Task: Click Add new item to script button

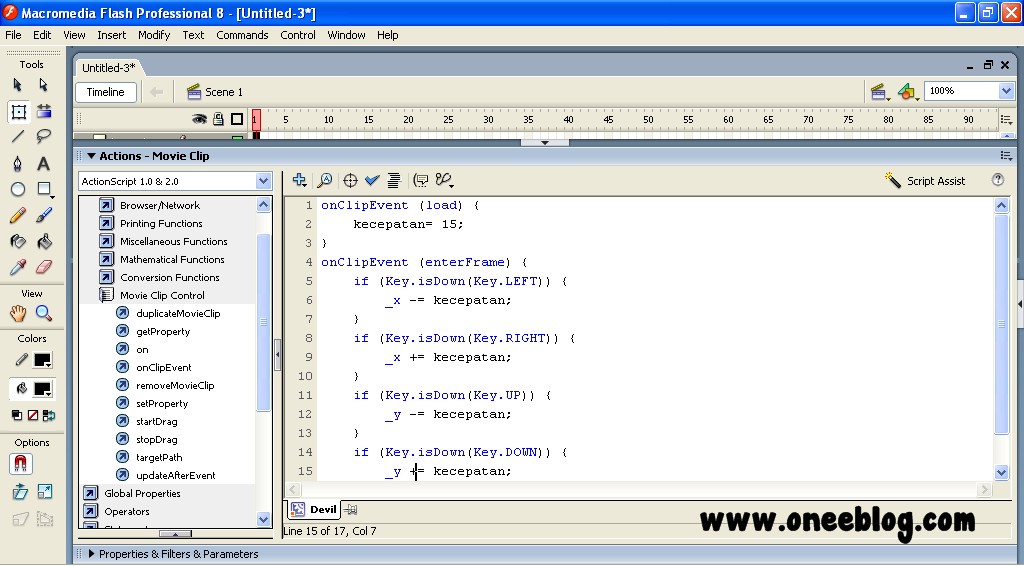Action: tap(300, 180)
